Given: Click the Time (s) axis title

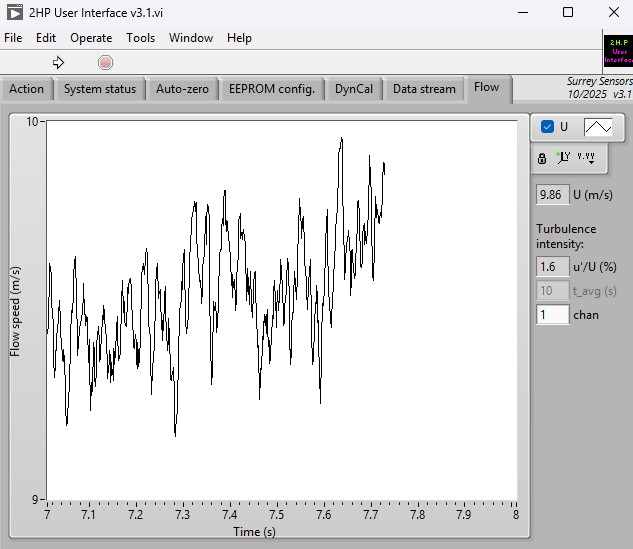Looking at the screenshot, I should (254, 532).
